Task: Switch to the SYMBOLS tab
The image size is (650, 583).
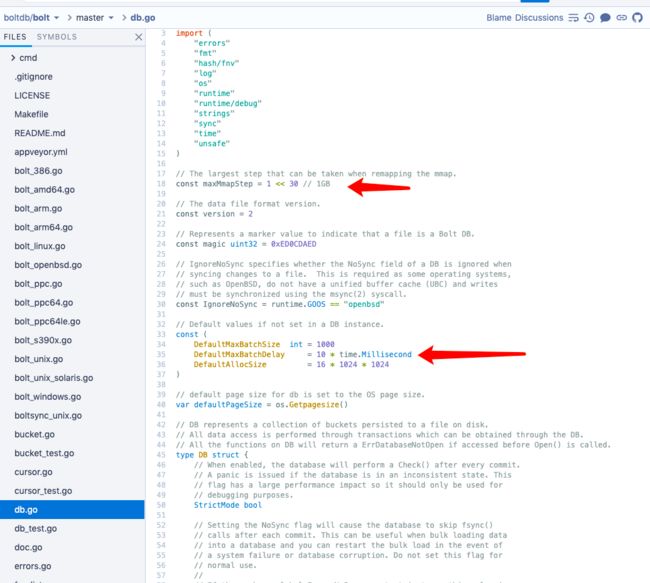Action: [57, 37]
